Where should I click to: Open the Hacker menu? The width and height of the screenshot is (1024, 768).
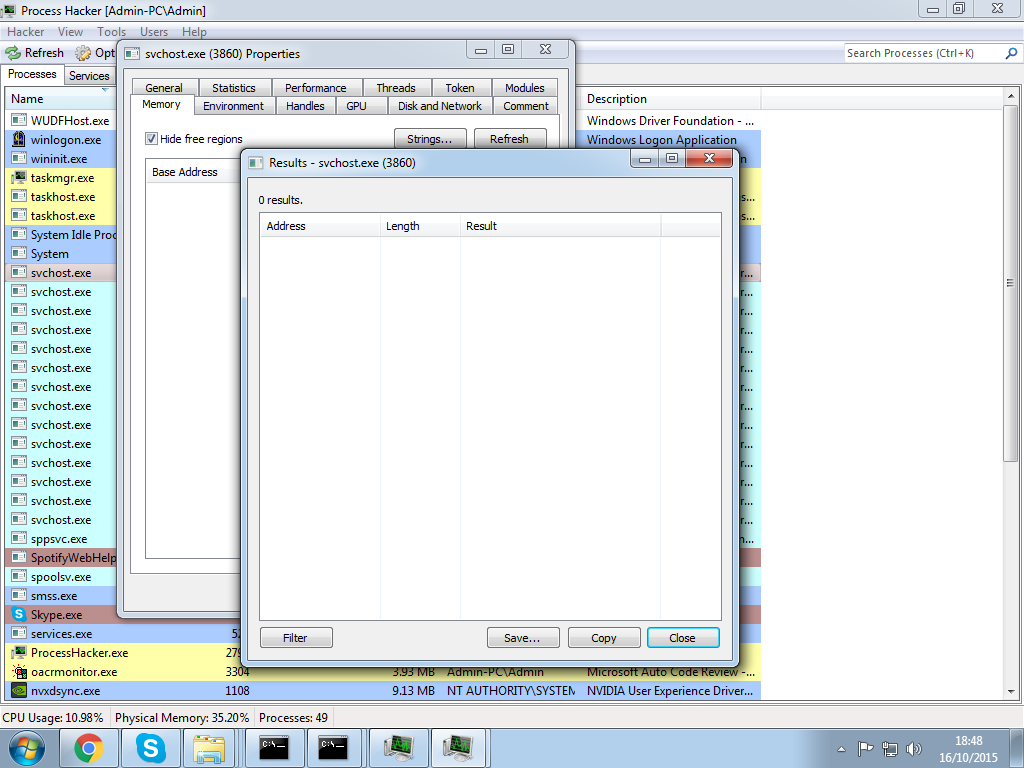coord(26,32)
